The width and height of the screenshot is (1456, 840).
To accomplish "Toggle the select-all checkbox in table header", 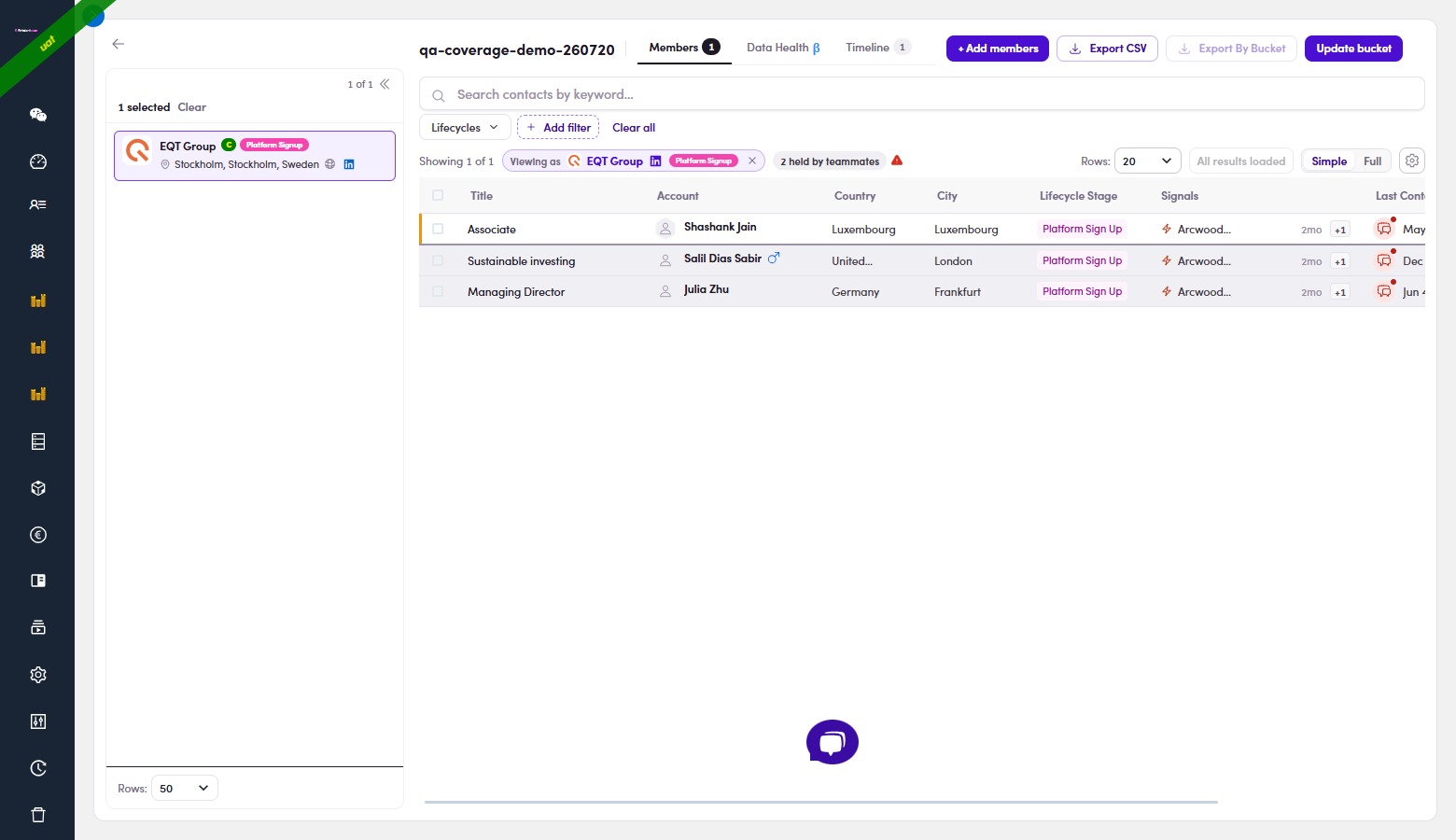I will (438, 195).
